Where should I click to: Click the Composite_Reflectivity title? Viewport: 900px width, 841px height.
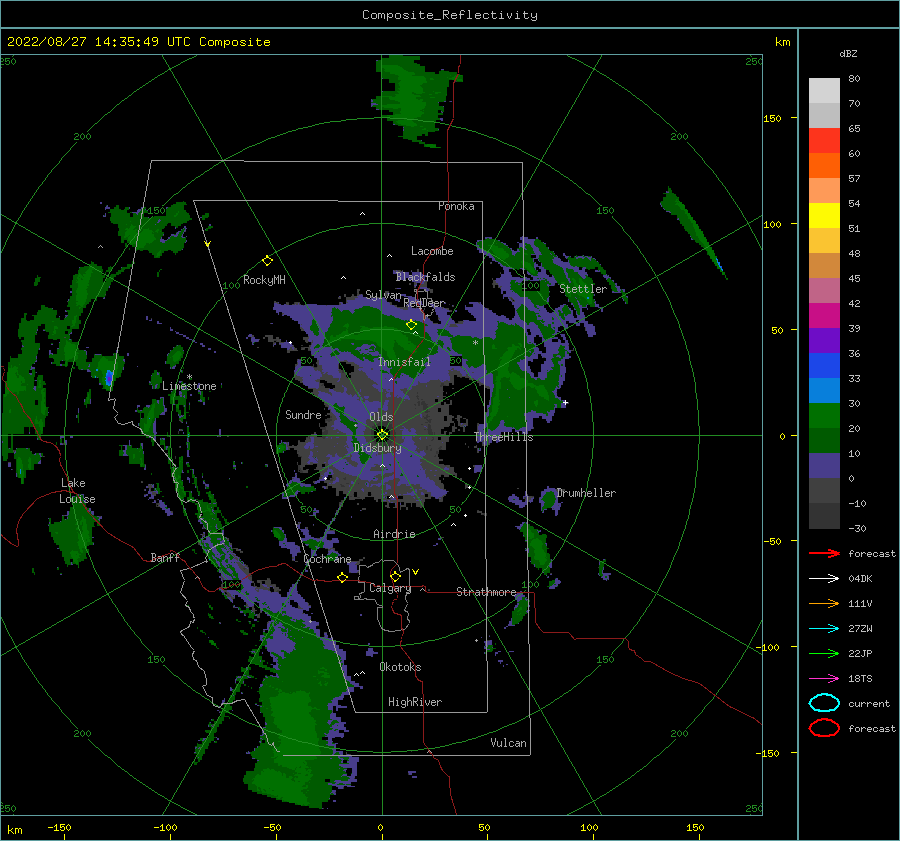pyautogui.click(x=449, y=15)
